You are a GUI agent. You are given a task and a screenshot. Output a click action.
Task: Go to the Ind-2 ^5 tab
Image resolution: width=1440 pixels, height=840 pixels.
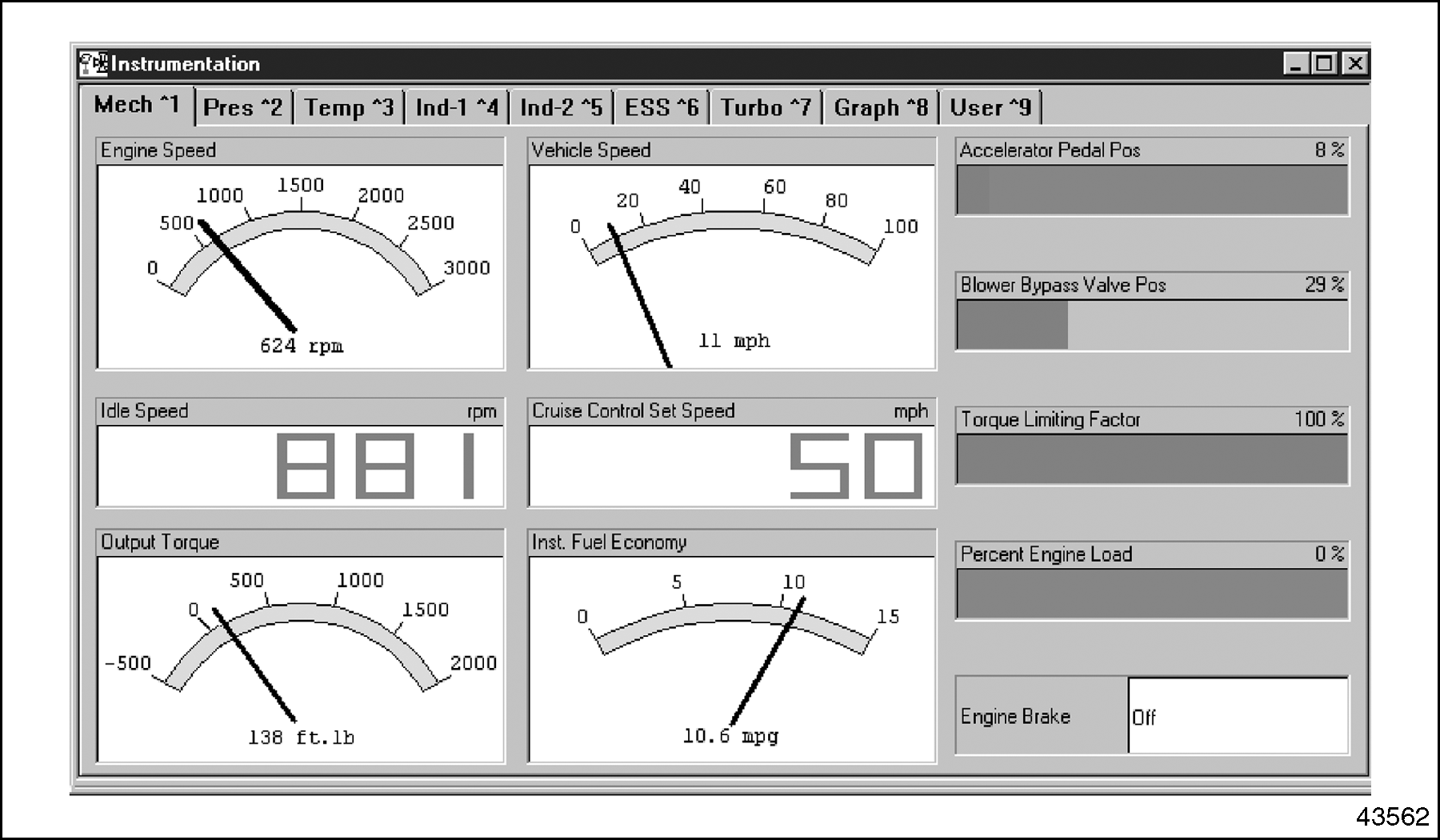[561, 108]
